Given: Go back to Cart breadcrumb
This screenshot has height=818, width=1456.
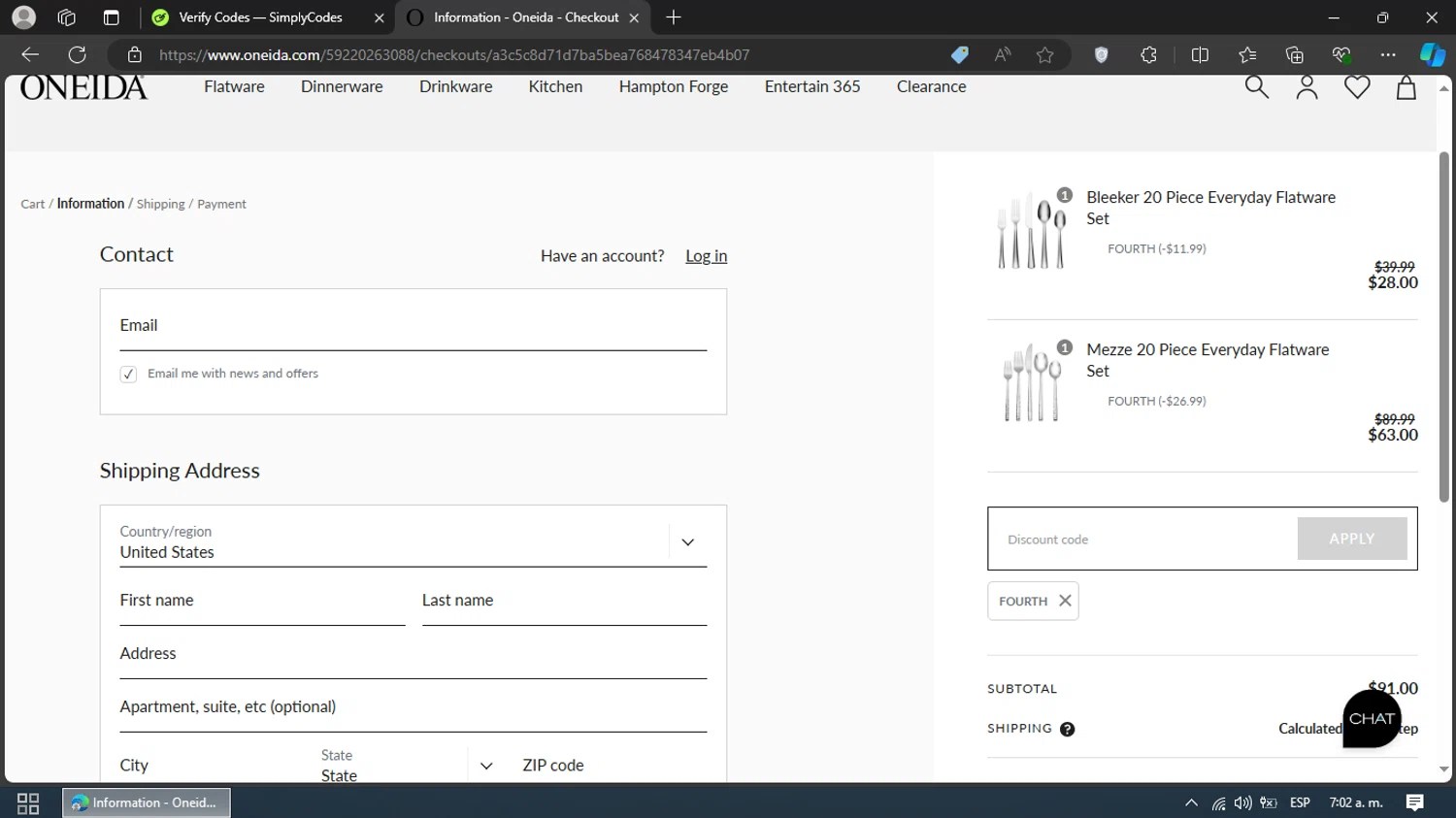Looking at the screenshot, I should 33,204.
